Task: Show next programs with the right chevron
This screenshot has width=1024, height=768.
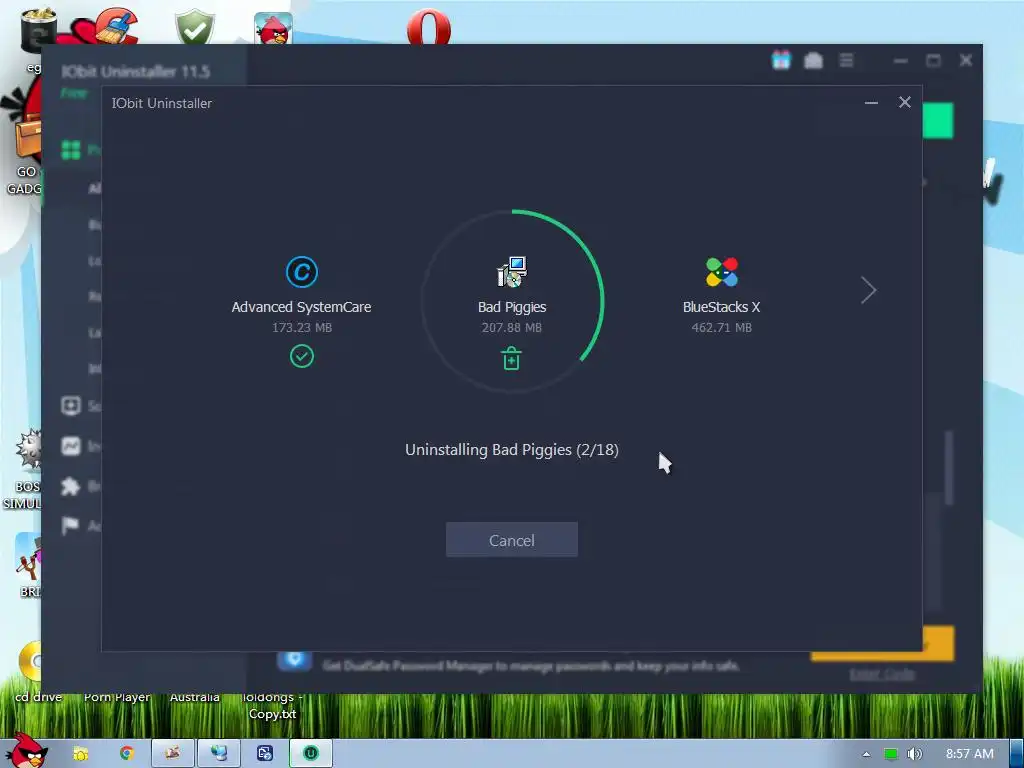Action: coord(867,290)
